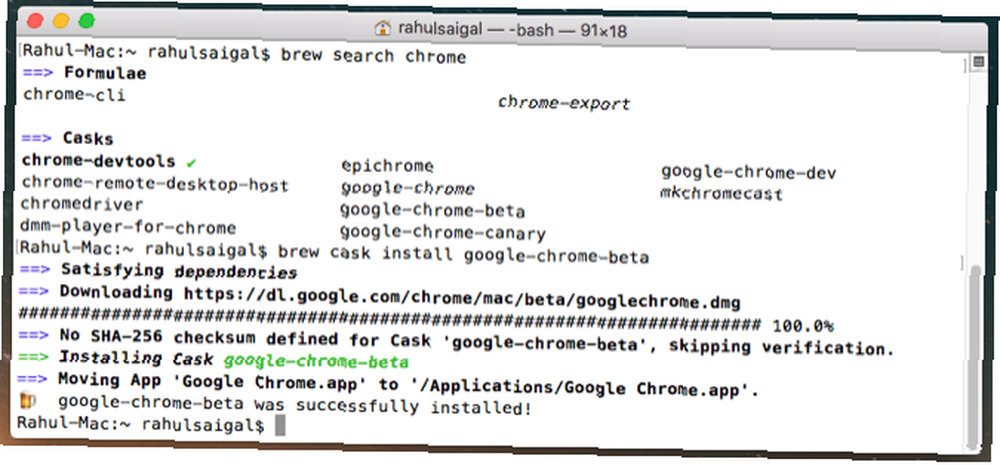
Task: Click green 'google-chrome-beta' in Installing Cask line
Action: click(316, 361)
